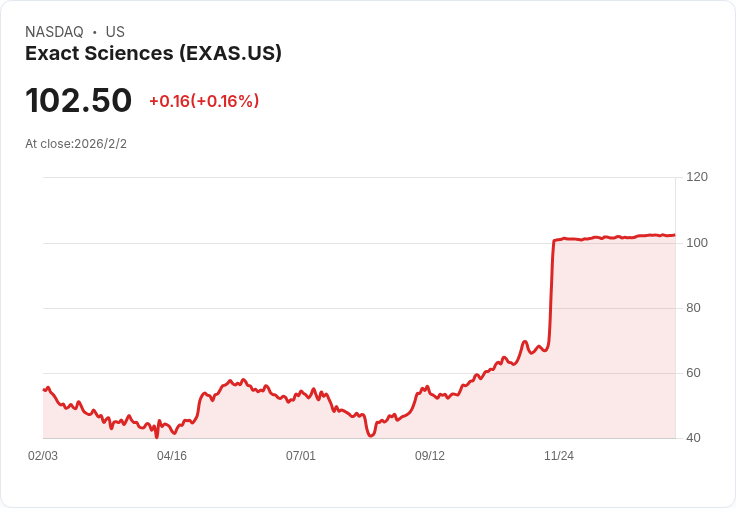Viewport: 736px width, 508px height.
Task: Click the 102.50 price value
Action: 78,100
